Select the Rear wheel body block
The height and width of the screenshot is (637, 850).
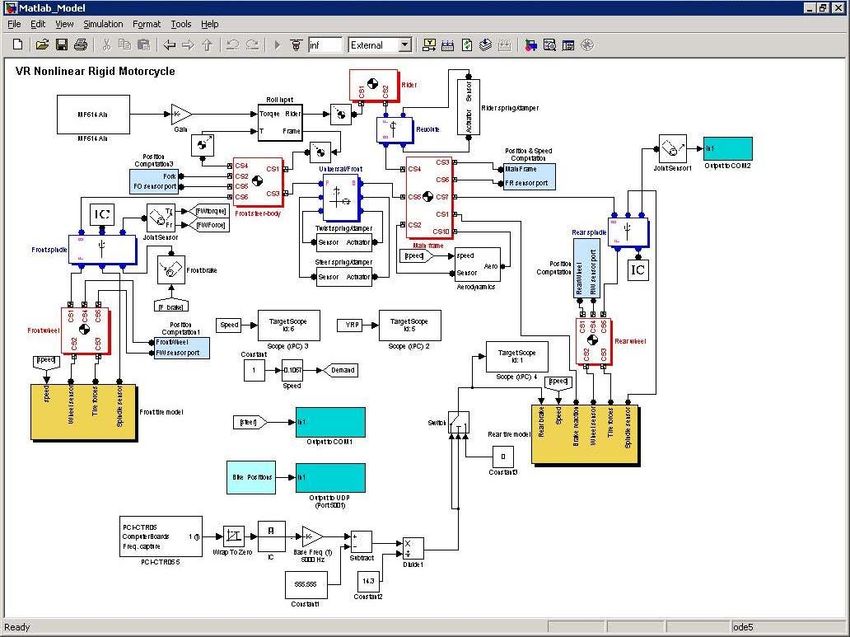pyautogui.click(x=594, y=341)
